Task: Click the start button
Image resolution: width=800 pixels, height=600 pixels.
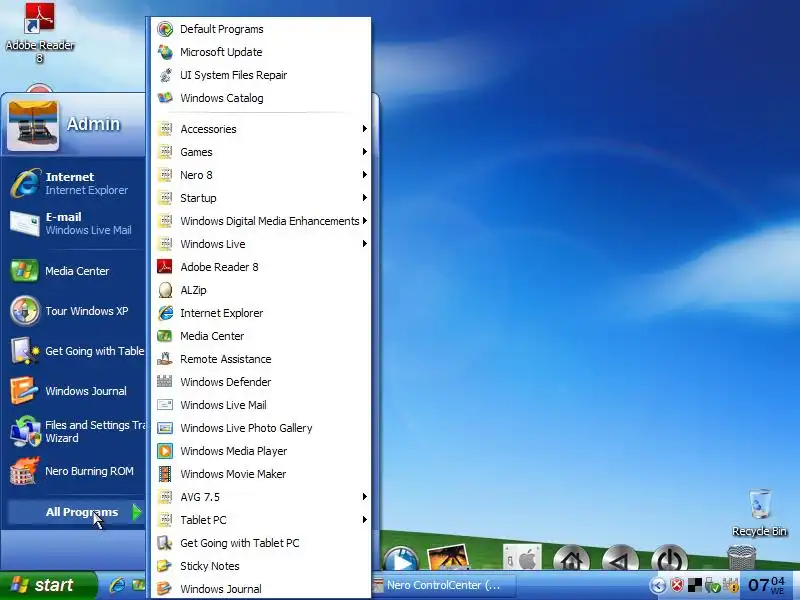Action: pos(47,585)
